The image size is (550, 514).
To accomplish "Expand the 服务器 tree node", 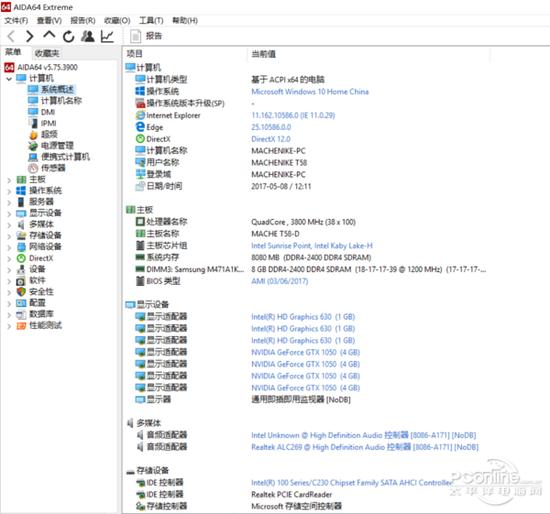I will coord(9,202).
